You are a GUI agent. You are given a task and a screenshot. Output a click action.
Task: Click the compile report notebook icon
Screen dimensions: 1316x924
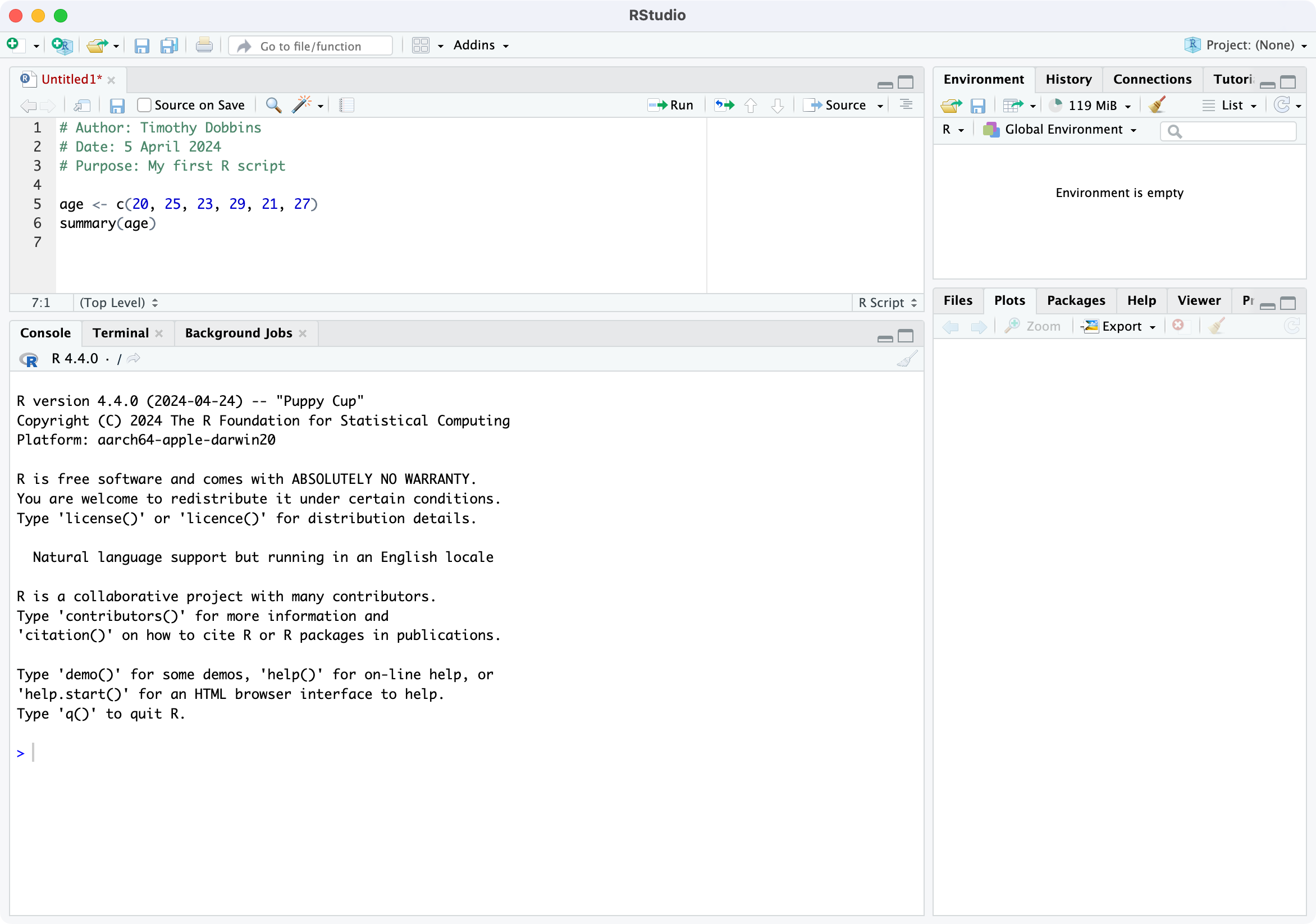[x=346, y=105]
